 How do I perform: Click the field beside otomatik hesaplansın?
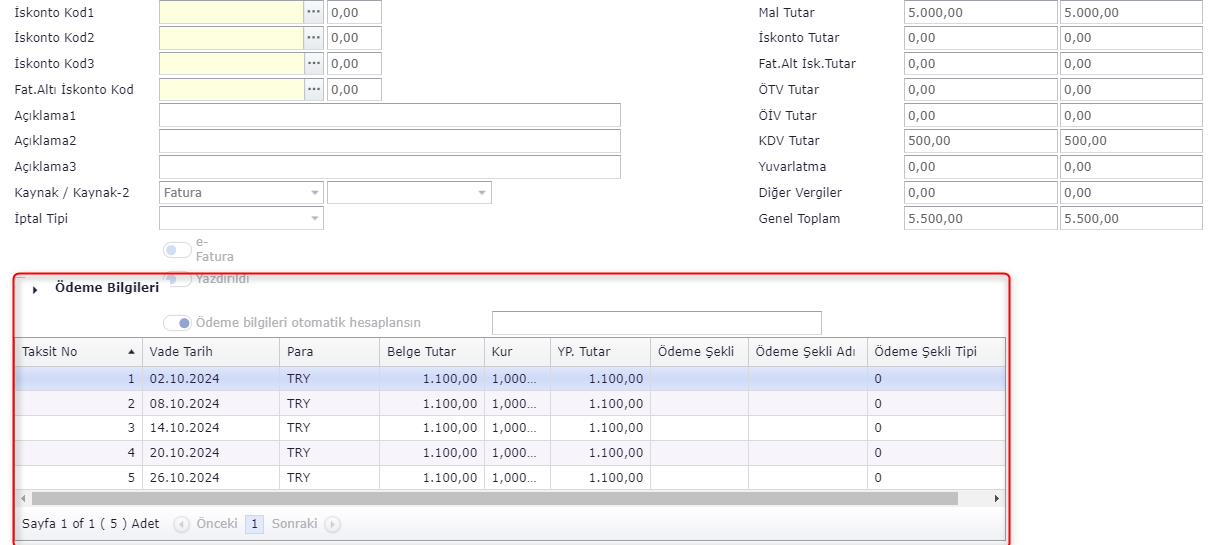(x=657, y=323)
